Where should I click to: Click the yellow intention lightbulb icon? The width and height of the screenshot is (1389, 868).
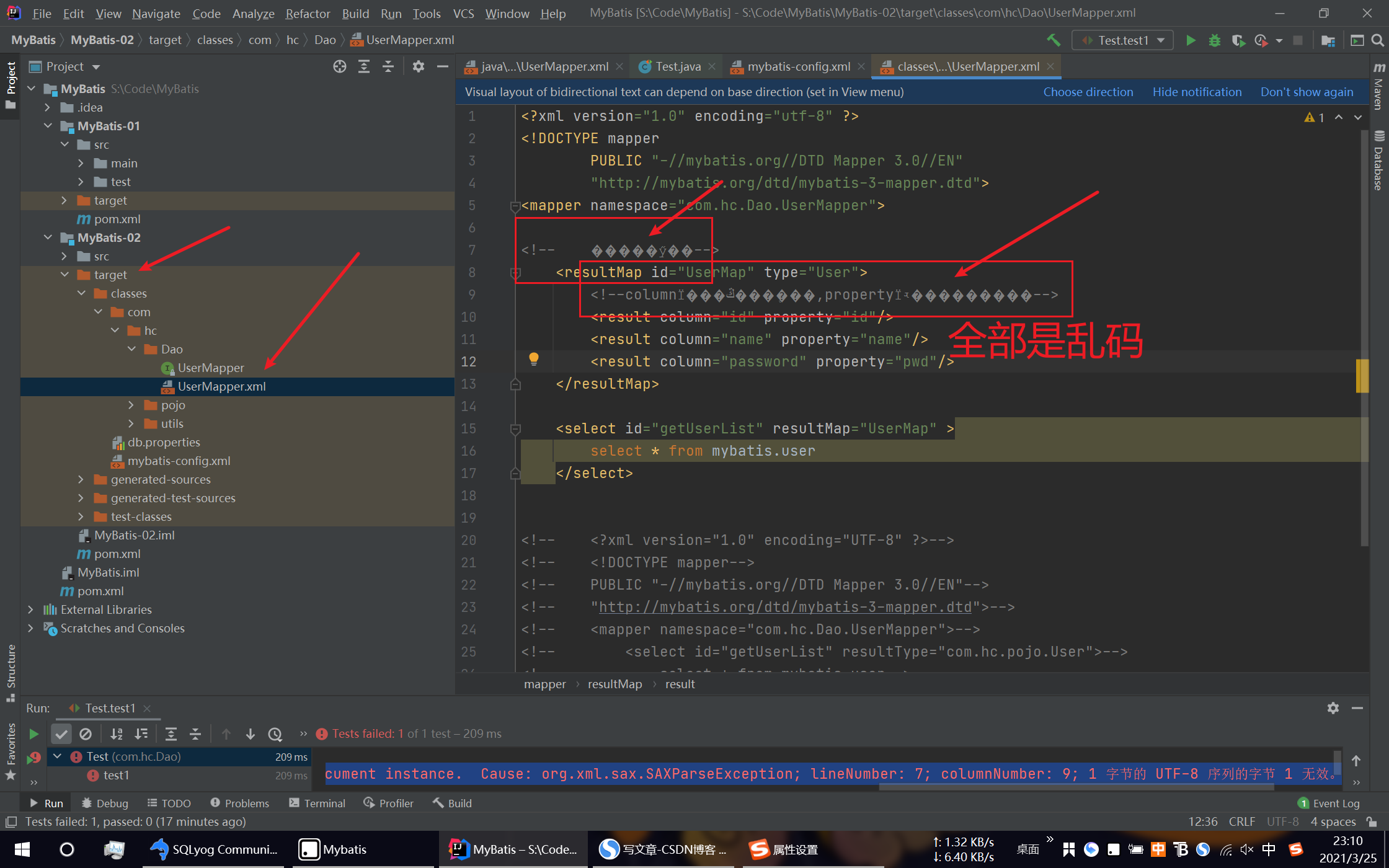pos(533,359)
